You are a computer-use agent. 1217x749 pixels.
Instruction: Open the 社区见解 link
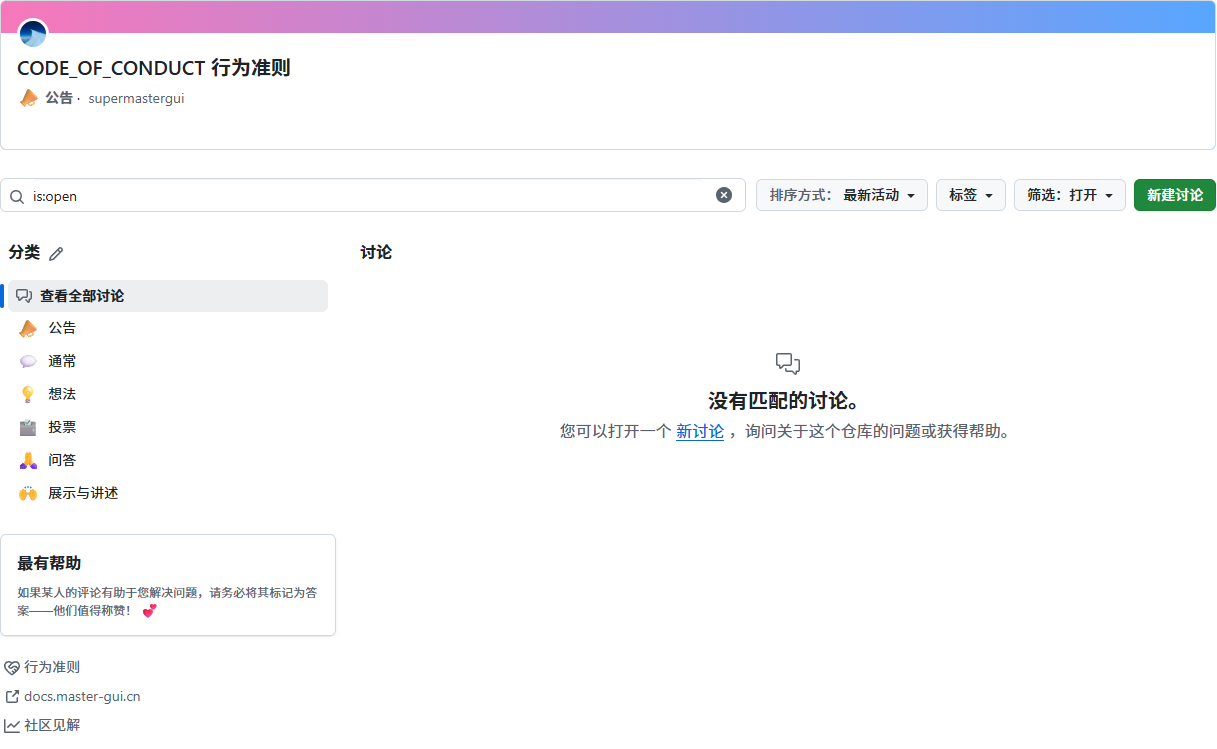pyautogui.click(x=52, y=725)
